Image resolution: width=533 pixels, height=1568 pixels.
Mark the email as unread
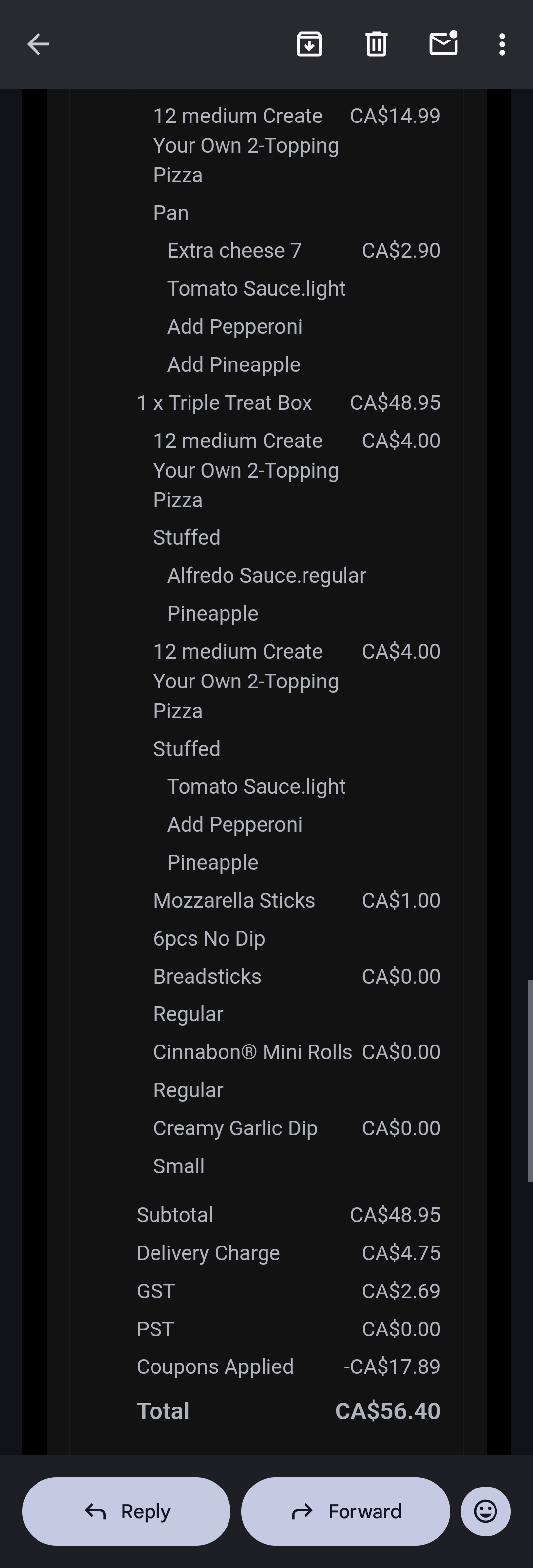click(444, 44)
